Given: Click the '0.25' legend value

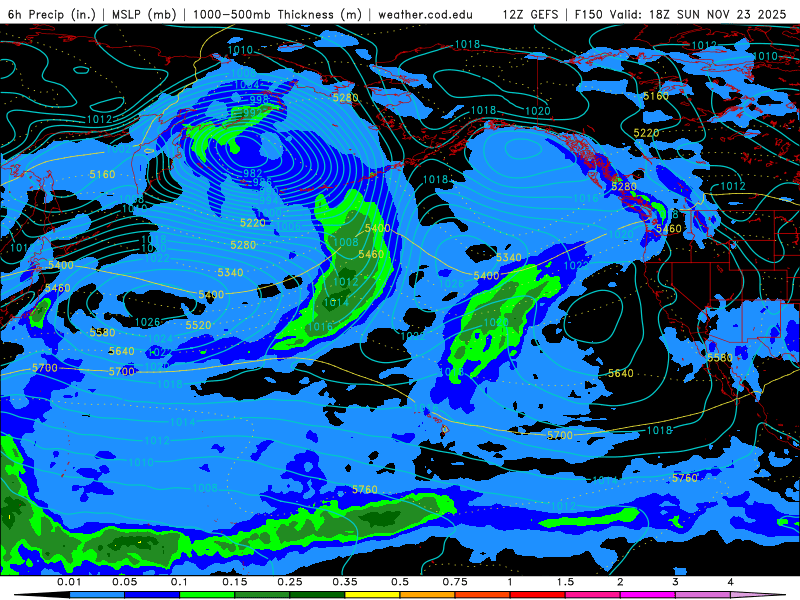Looking at the screenshot, I should 290,582.
